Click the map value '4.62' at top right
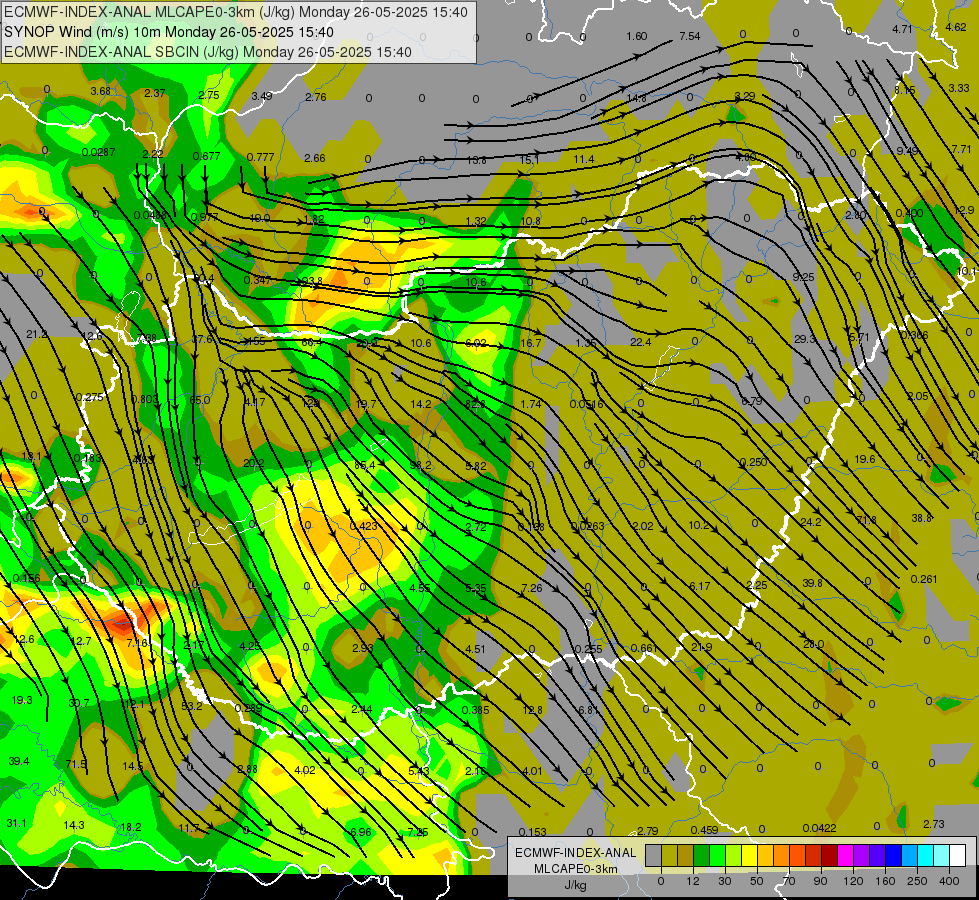 [x=956, y=27]
